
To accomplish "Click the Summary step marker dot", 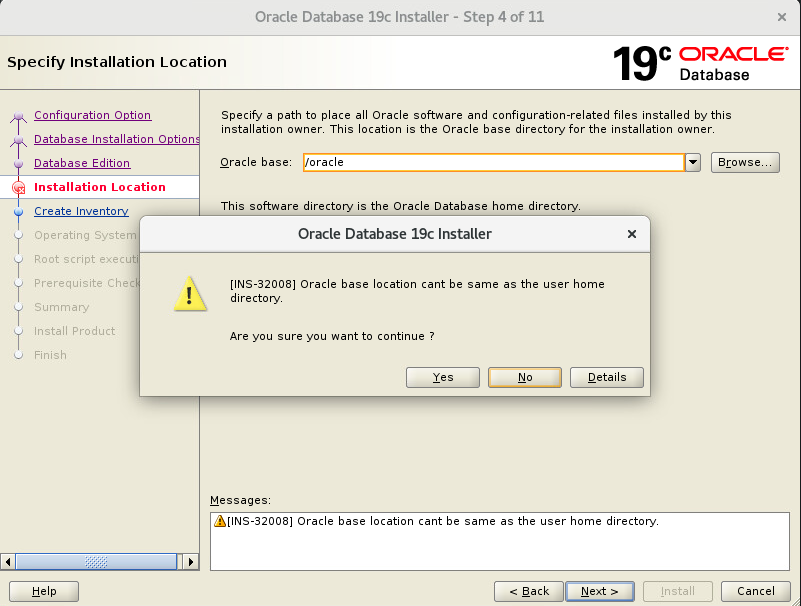I will click(x=18, y=307).
